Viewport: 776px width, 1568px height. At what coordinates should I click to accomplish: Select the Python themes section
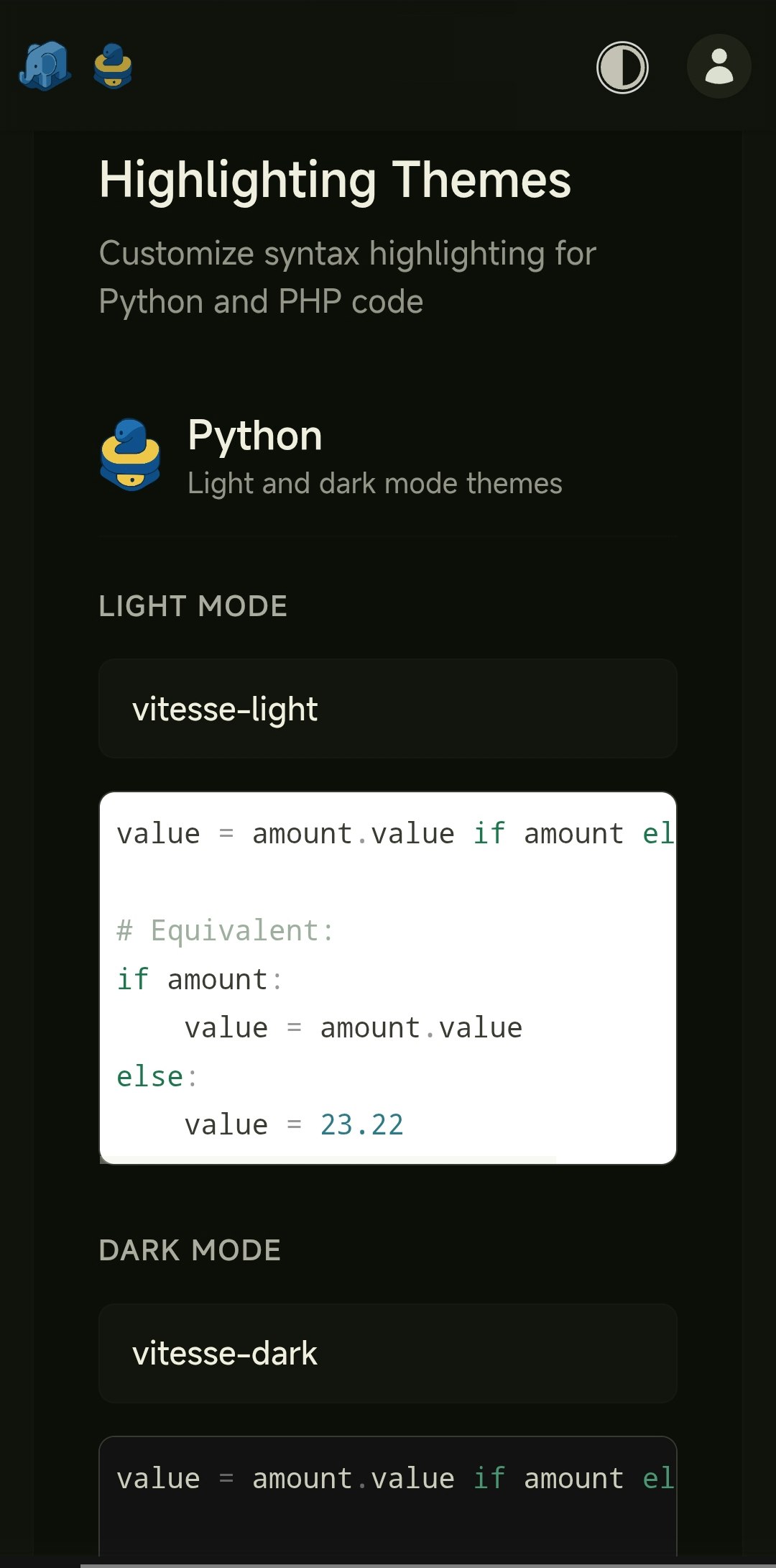point(254,435)
